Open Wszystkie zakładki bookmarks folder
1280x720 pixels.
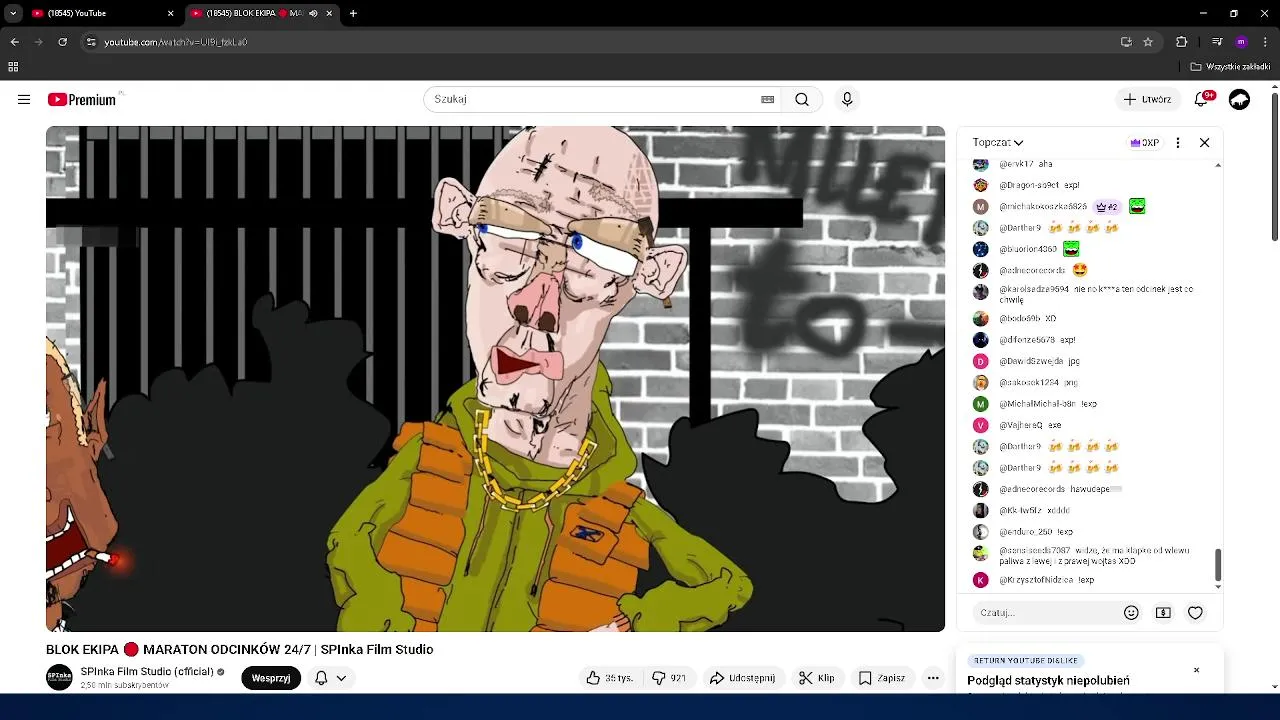pos(1230,67)
